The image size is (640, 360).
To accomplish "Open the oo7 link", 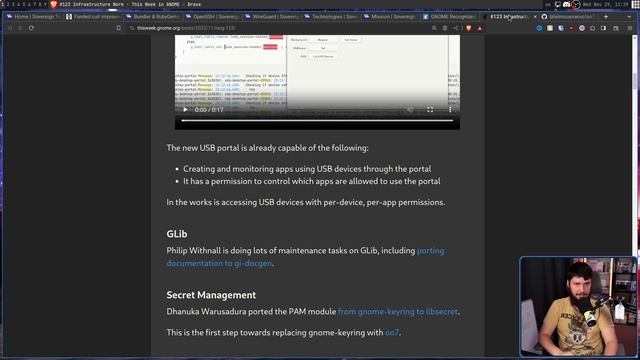I will tap(391, 333).
